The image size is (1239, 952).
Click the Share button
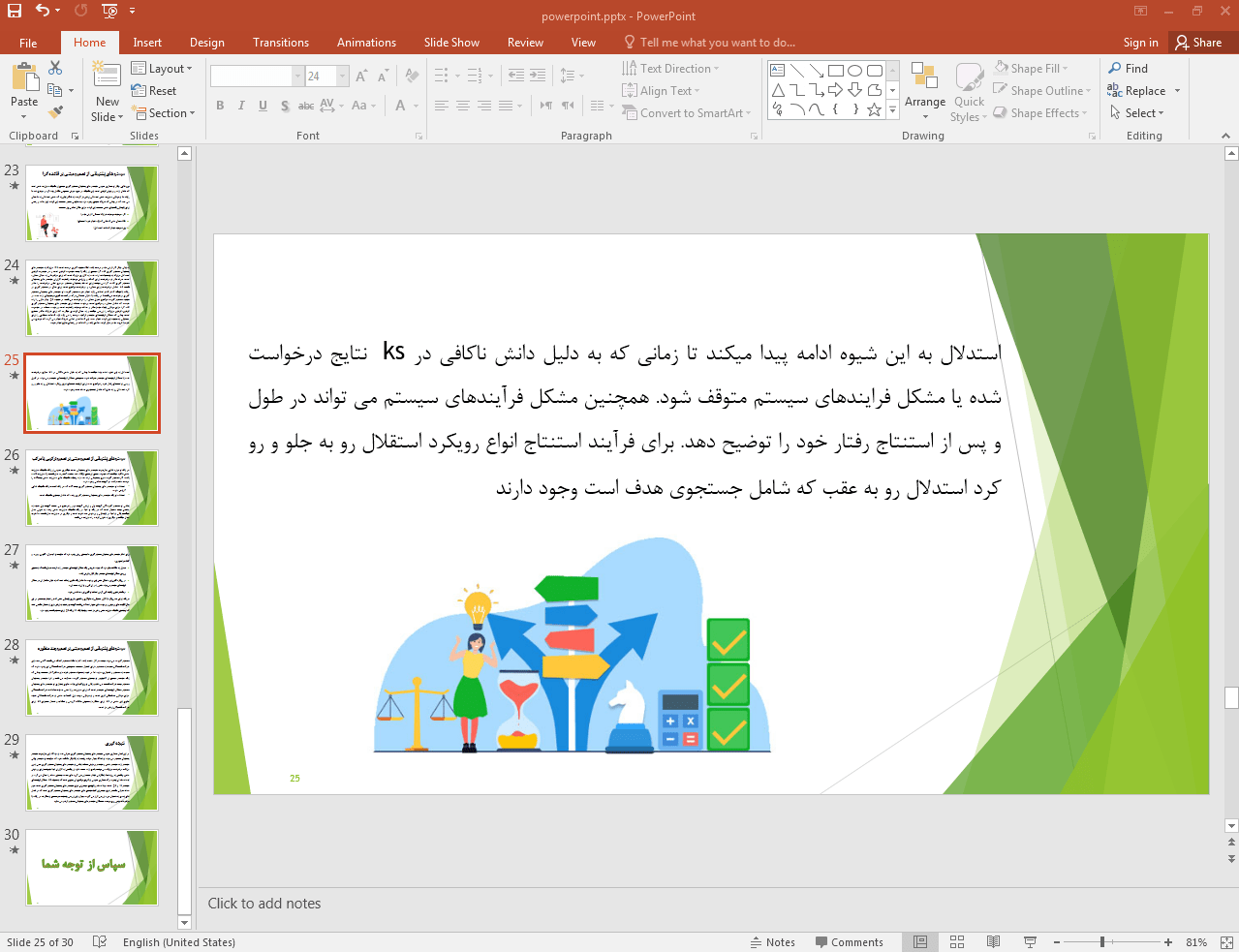tap(1198, 43)
